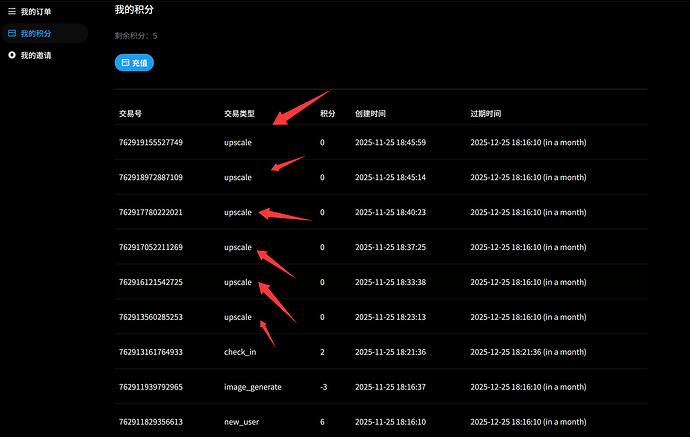This screenshot has height=437, width=690.
Task: Go to the 我的邀请 sidebar page
Action: (x=36, y=55)
